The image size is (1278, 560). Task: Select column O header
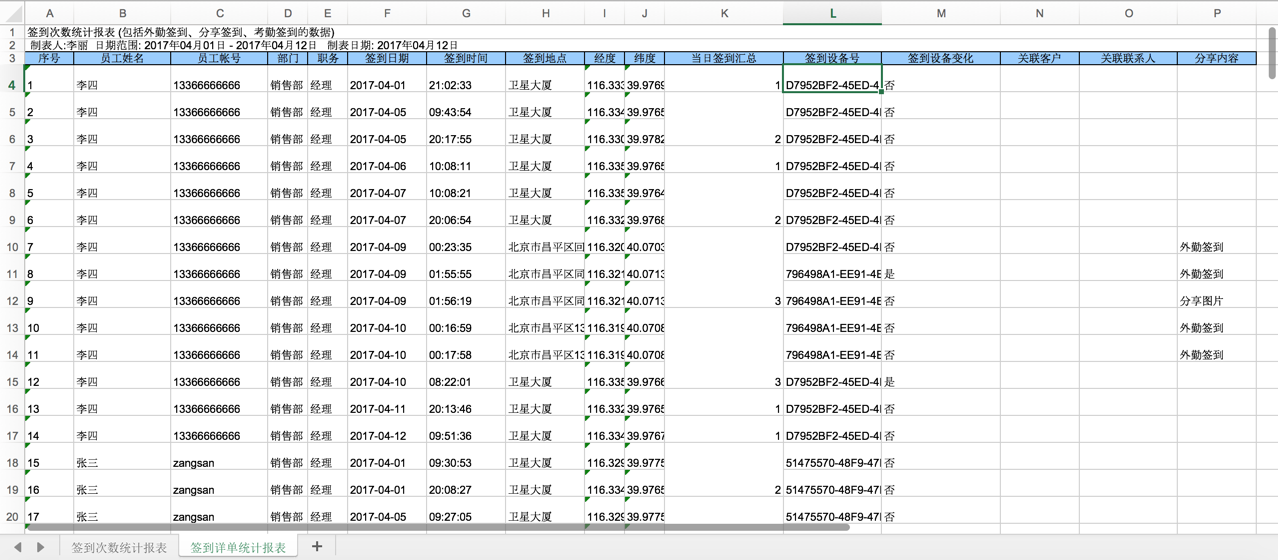(x=1128, y=13)
